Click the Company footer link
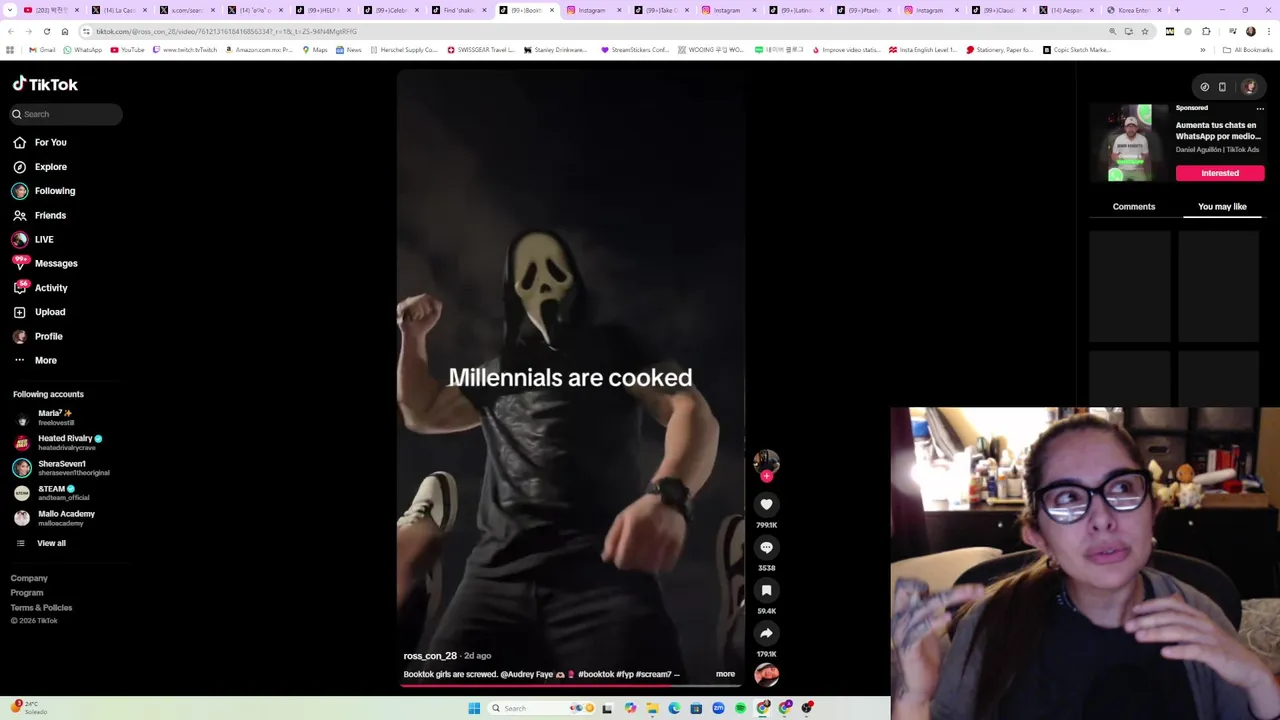The width and height of the screenshot is (1280, 720). (x=29, y=578)
